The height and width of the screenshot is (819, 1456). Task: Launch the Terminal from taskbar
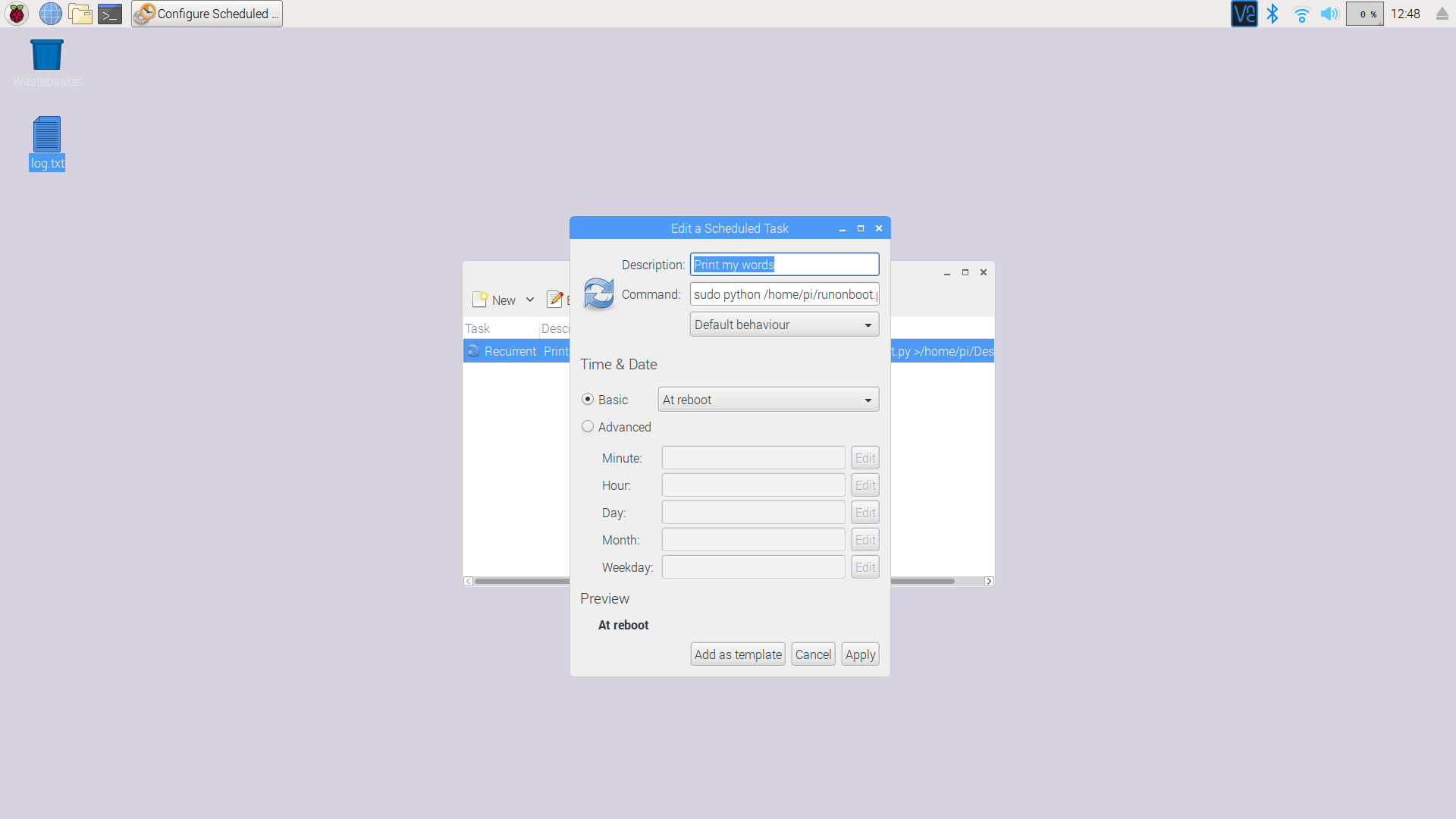coord(110,14)
